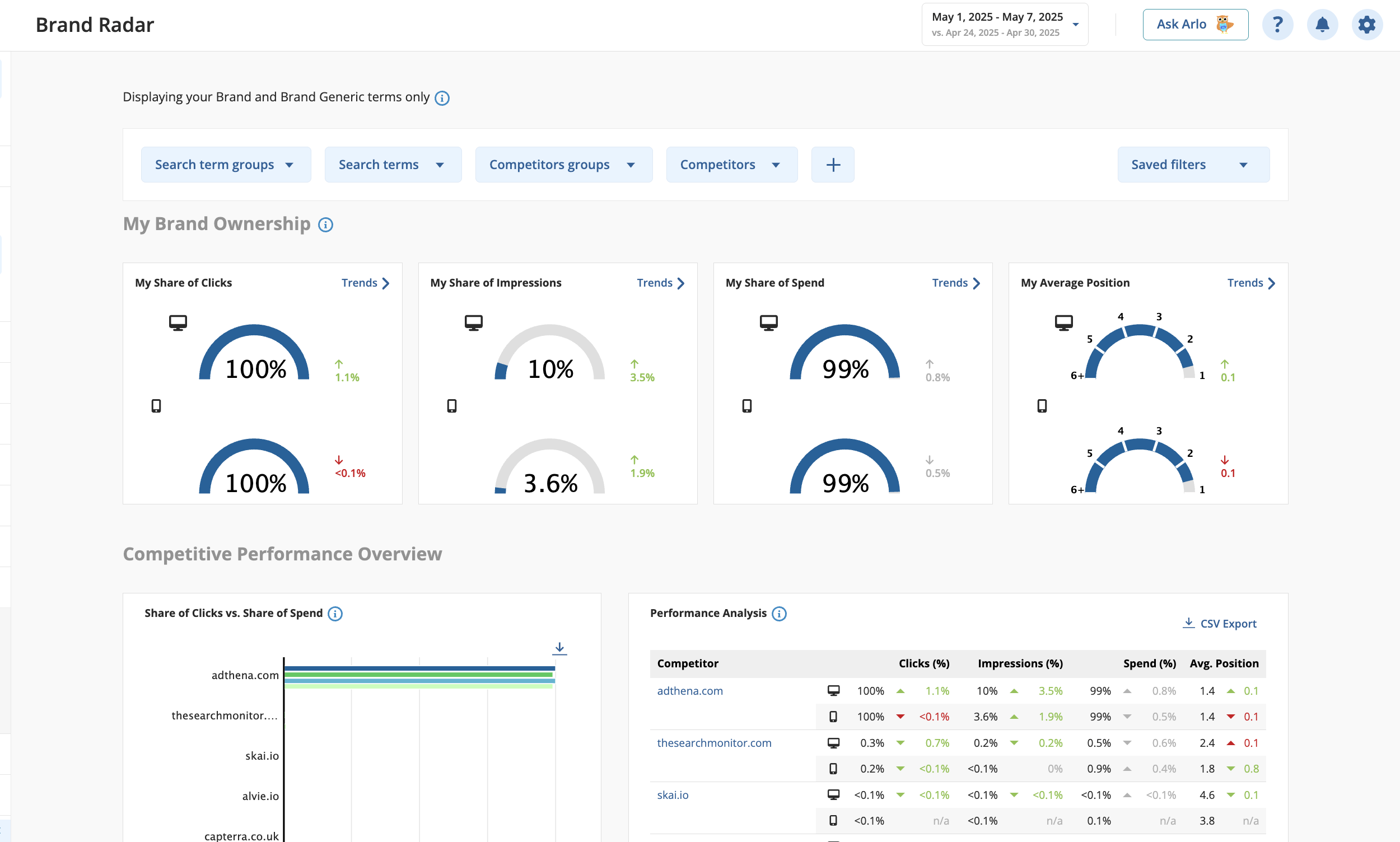Click the adthena.com dark blue bar
Screen dimensions: 1400x842
(x=419, y=668)
